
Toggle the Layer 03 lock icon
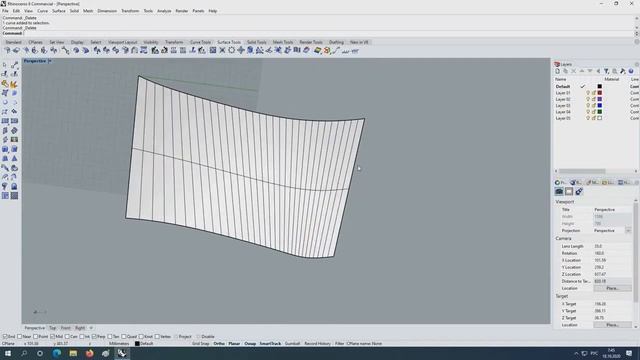pos(594,106)
